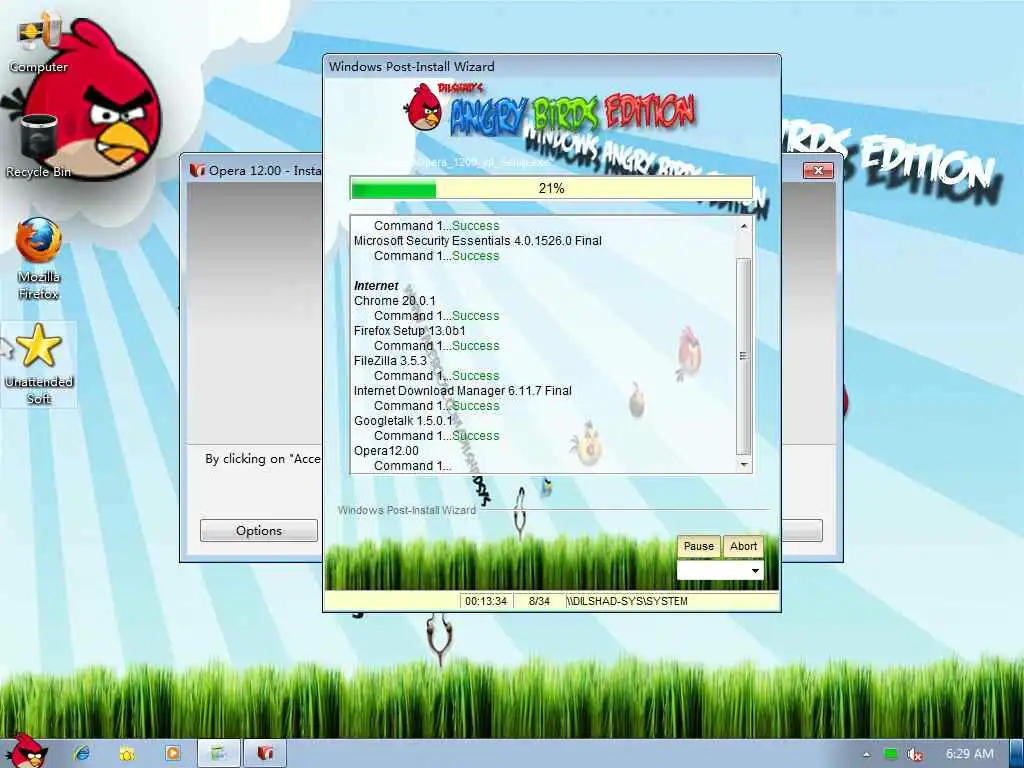
Task: Select the Internet Download Manager 6.11.7 Final entry
Action: (x=462, y=391)
